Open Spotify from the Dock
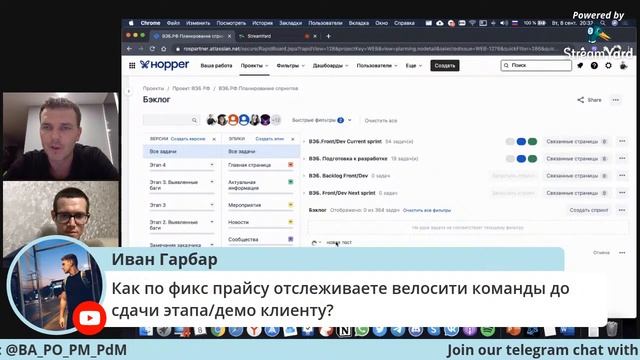 [x=487, y=331]
